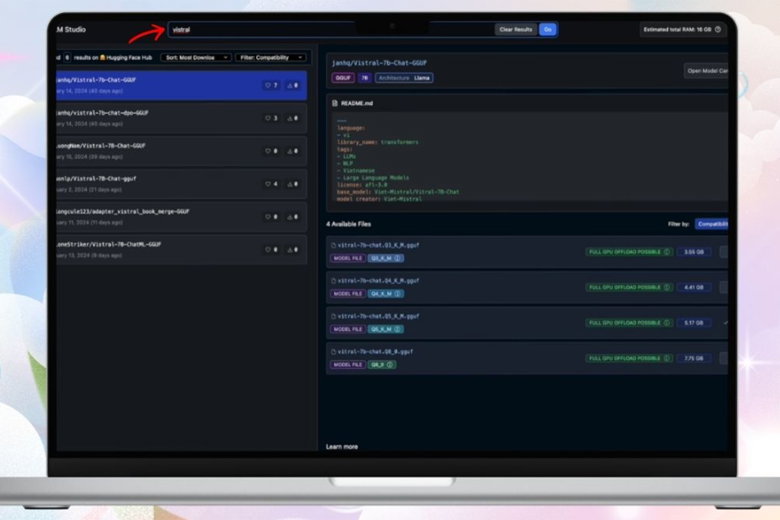Open the Filter: Compatibility dropdown in results

(271, 58)
